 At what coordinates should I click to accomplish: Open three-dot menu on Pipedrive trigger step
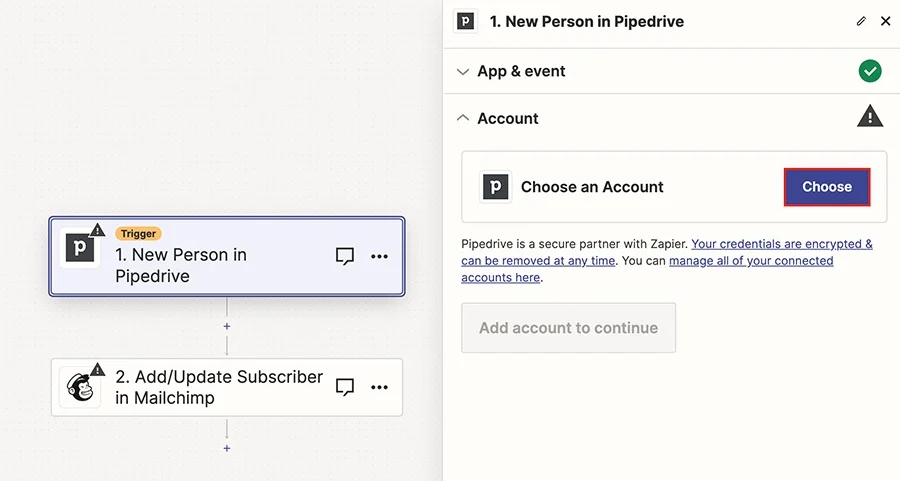pos(379,256)
